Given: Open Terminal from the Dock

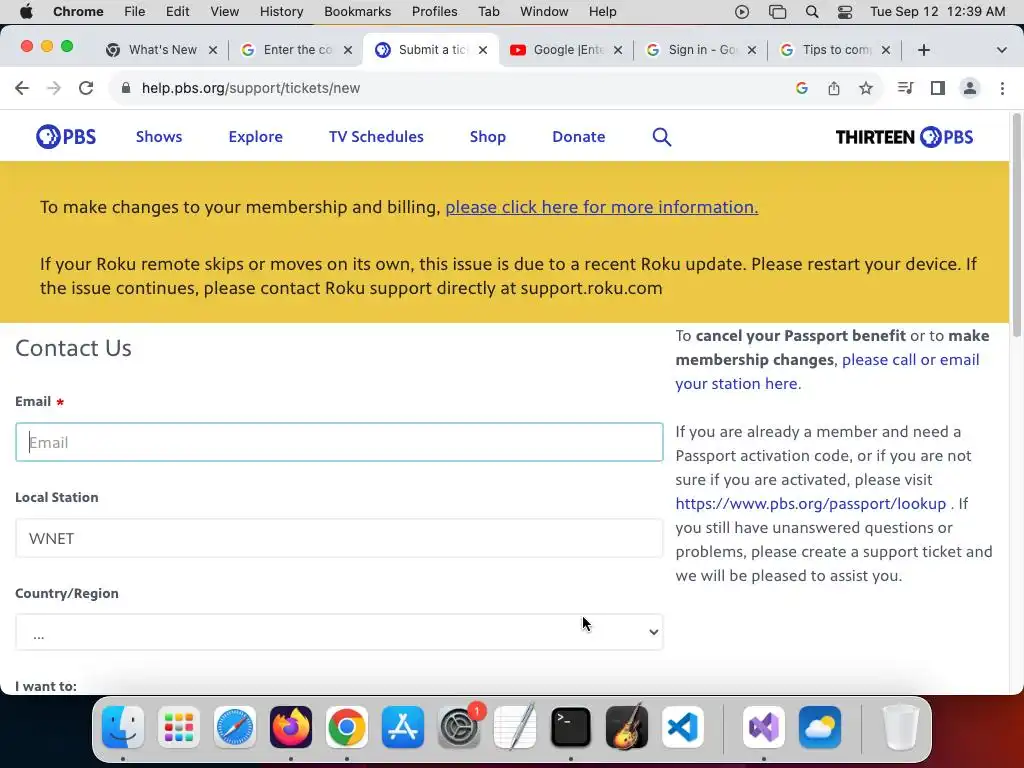Looking at the screenshot, I should coord(571,727).
